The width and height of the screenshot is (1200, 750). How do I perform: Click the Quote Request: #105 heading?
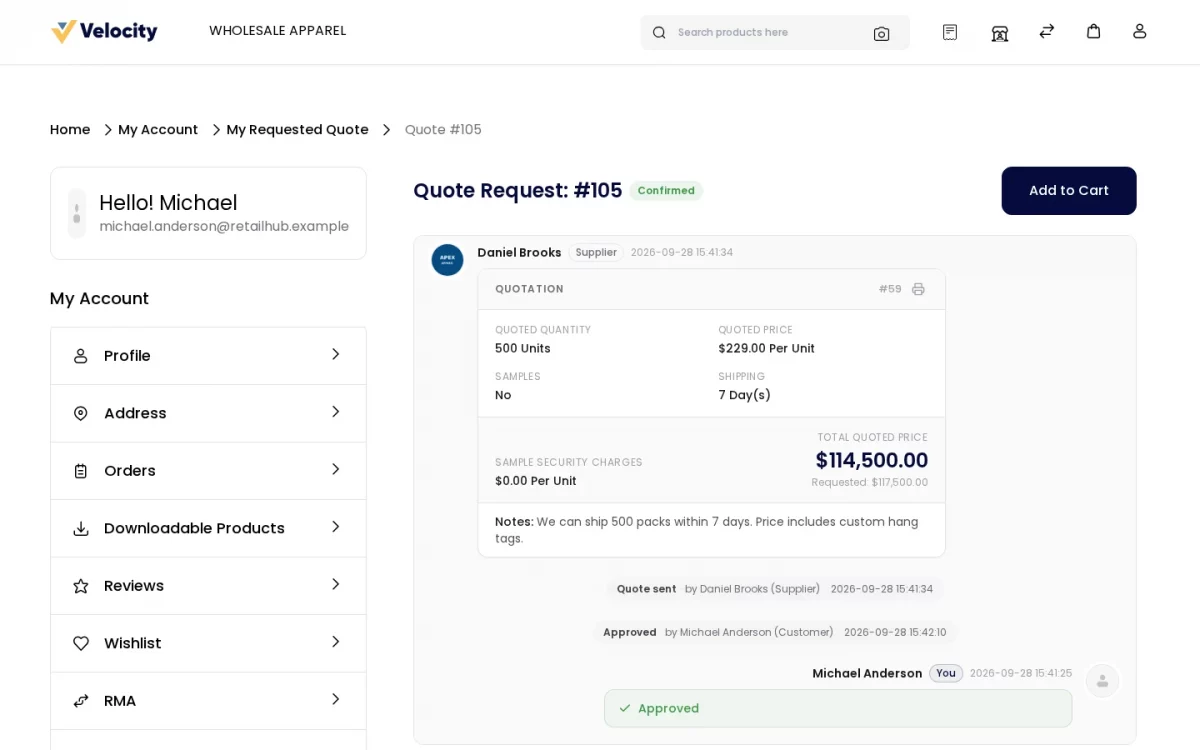point(518,191)
